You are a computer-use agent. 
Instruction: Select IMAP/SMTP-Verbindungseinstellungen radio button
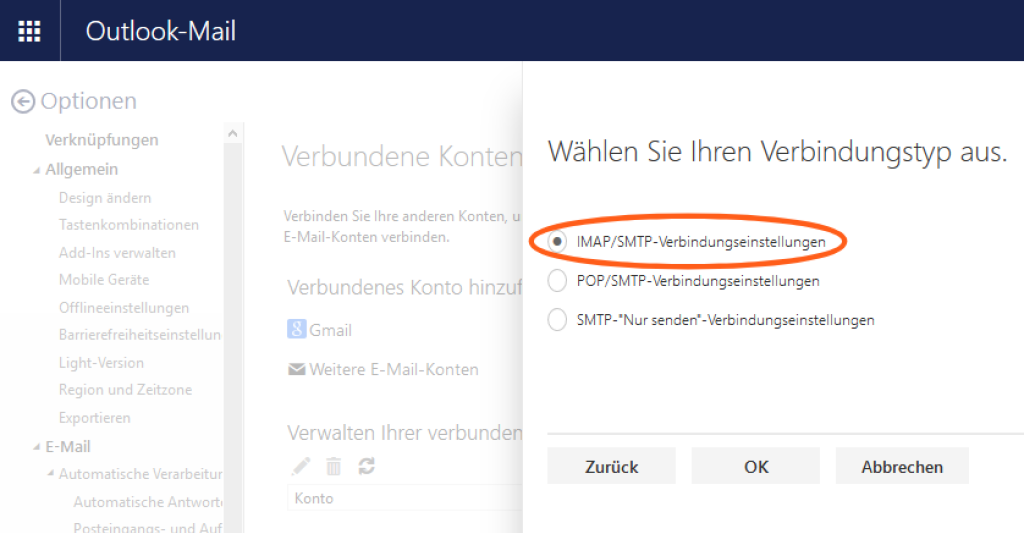(x=557, y=242)
